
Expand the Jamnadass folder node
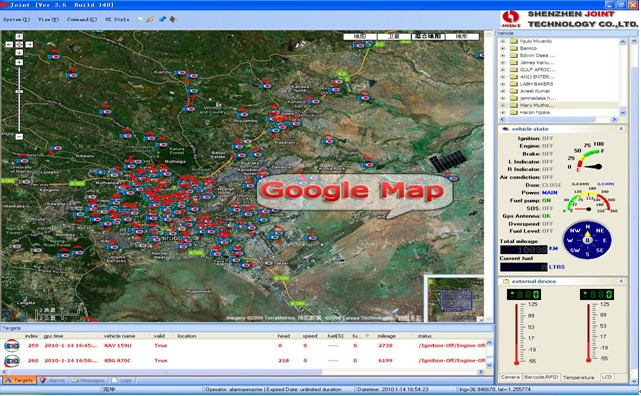pyautogui.click(x=503, y=98)
